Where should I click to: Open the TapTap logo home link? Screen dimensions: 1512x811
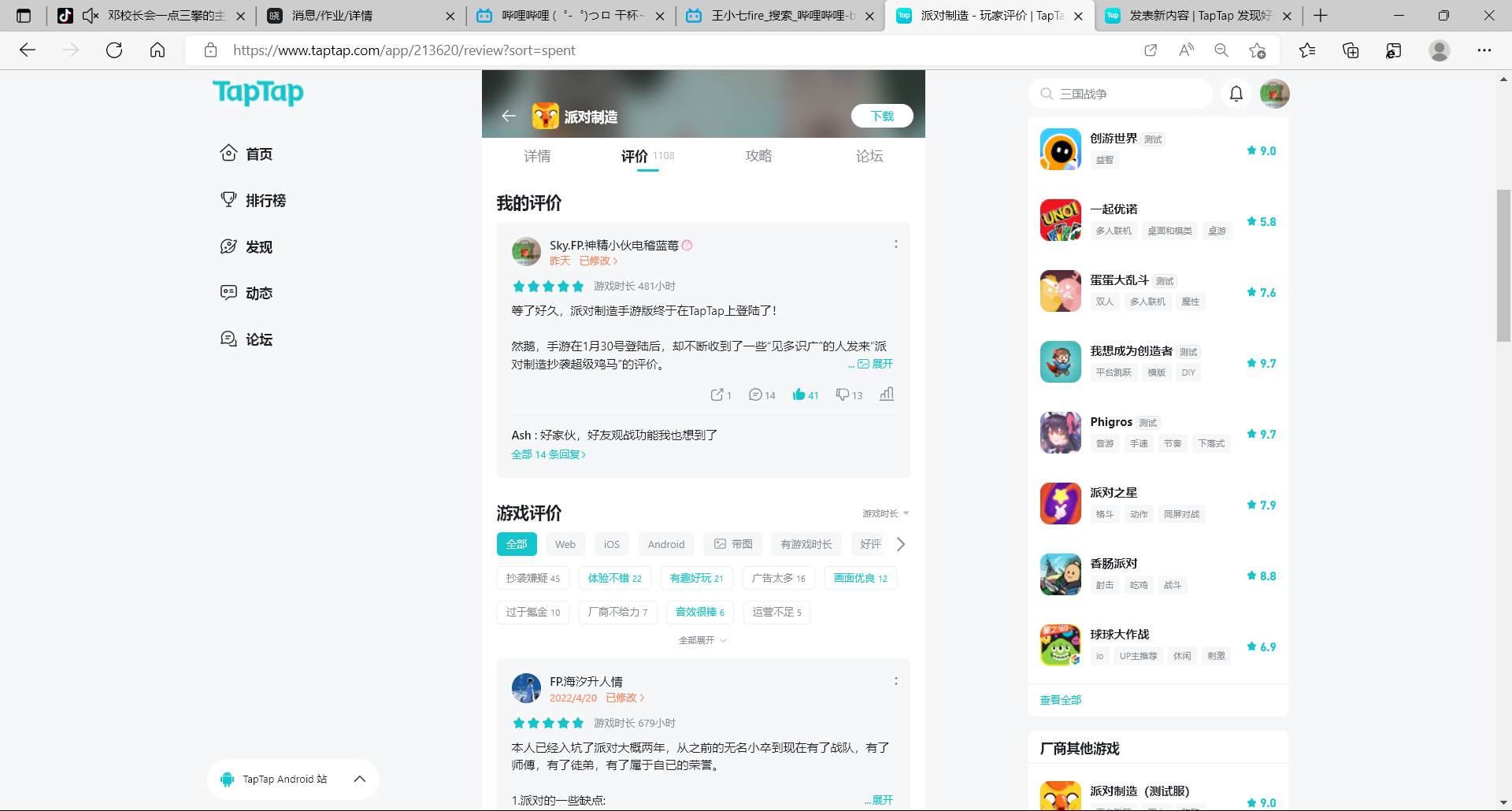click(258, 93)
